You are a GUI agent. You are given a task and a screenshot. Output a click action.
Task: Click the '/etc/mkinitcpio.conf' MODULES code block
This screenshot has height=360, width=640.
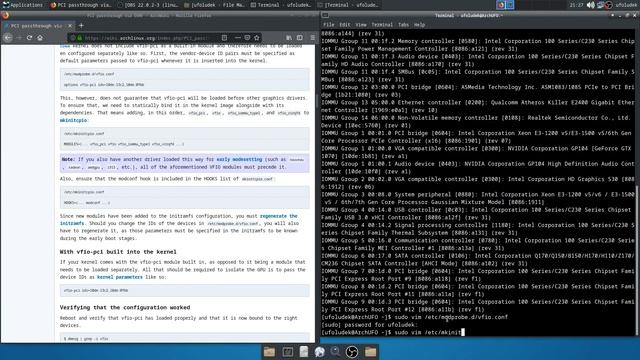click(184, 139)
